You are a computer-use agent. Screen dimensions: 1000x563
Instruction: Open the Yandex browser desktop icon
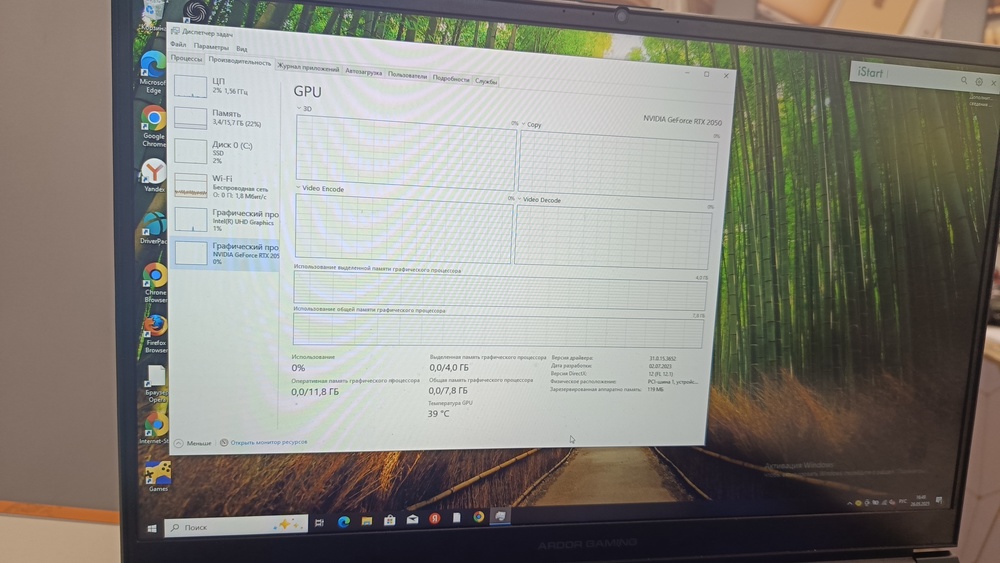154,176
